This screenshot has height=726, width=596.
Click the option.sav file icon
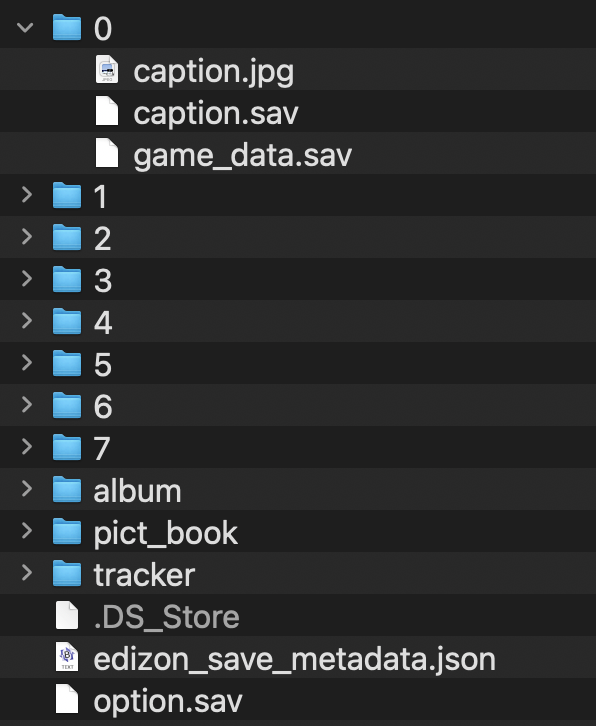[67, 699]
